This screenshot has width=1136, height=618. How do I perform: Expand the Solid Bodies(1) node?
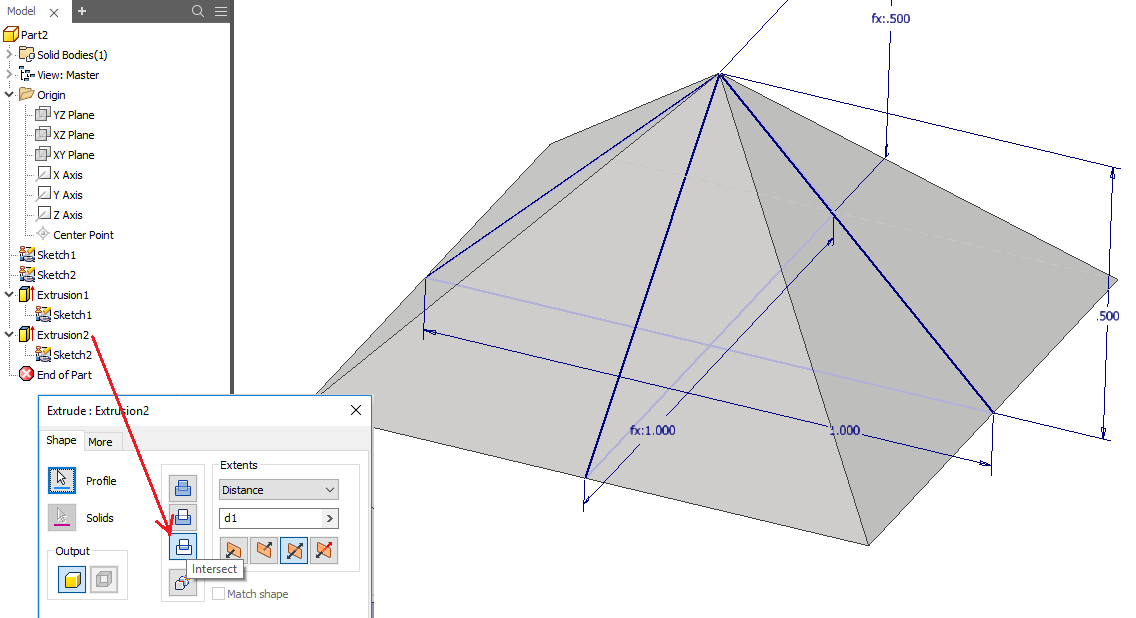coord(9,54)
